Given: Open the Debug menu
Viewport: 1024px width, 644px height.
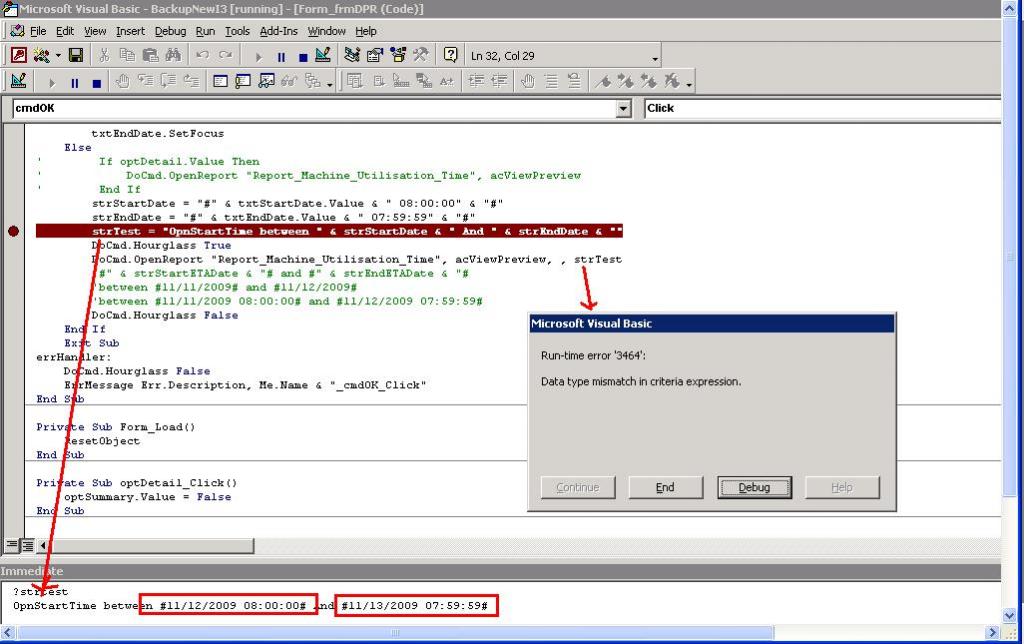Looking at the screenshot, I should click(x=170, y=31).
